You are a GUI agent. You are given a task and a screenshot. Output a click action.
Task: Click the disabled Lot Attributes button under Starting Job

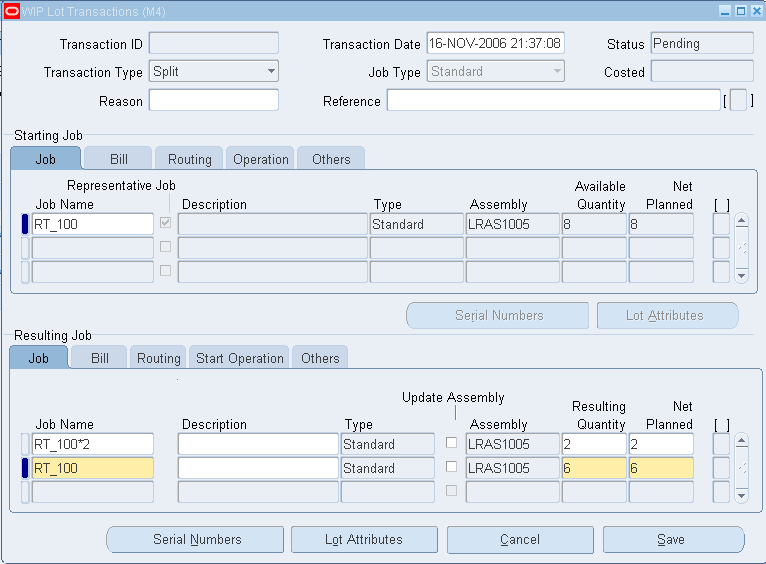(667, 315)
